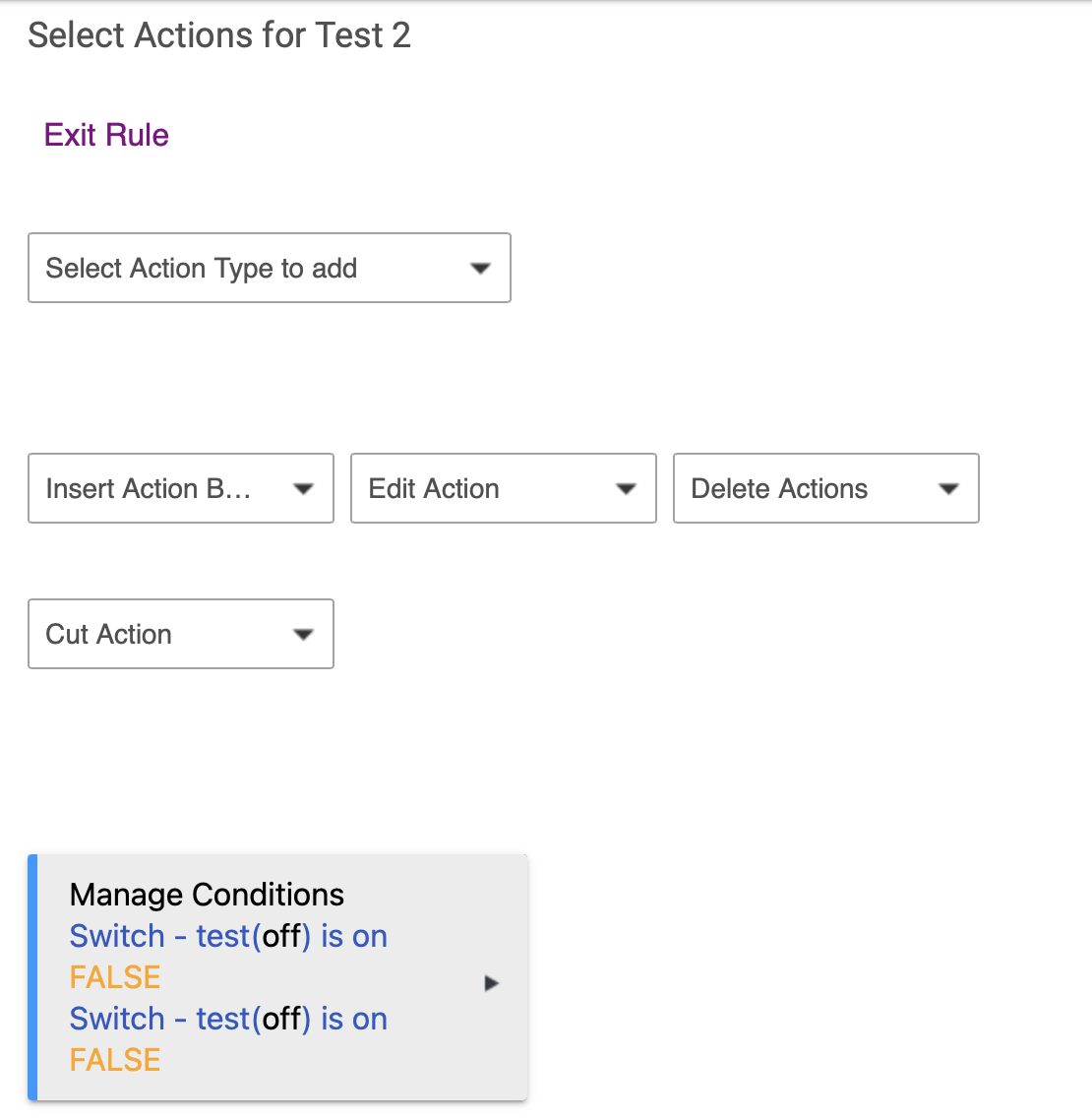
Task: Click the Exit Rule link
Action: [x=106, y=135]
